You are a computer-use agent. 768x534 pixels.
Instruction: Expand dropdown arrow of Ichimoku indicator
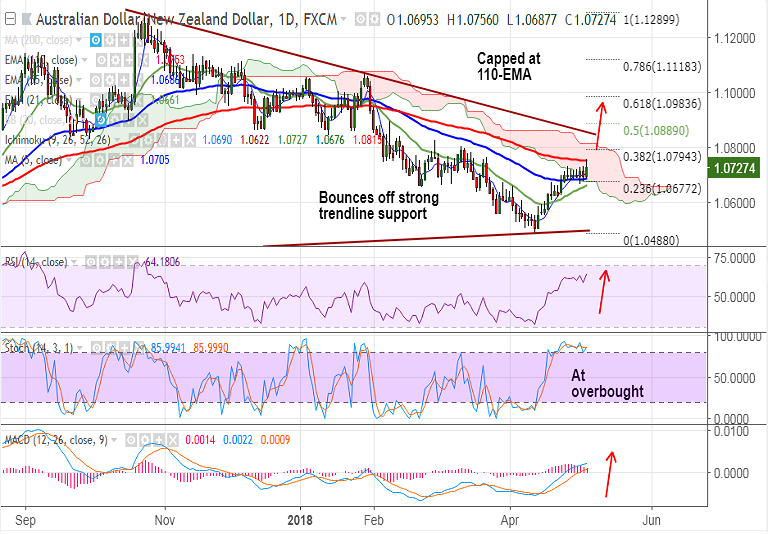pos(118,140)
